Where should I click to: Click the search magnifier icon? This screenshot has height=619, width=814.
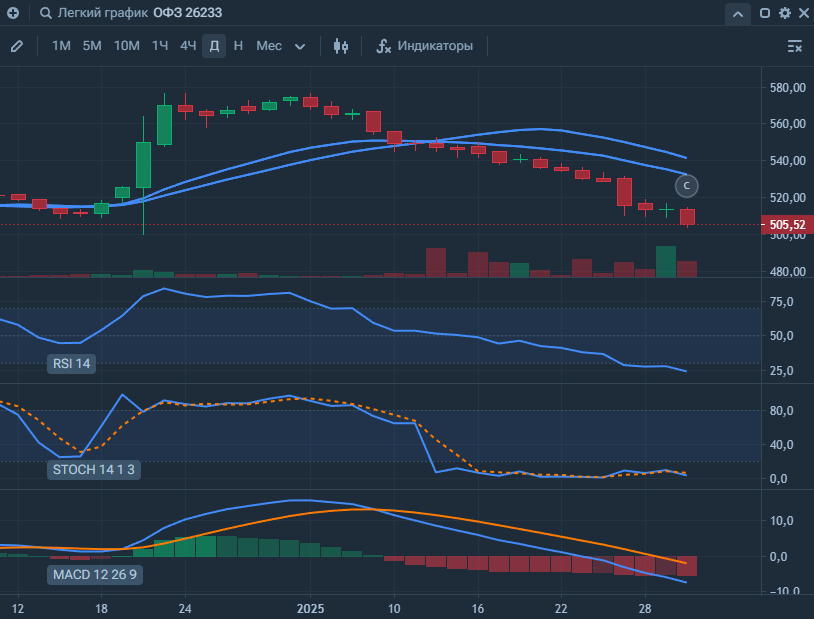click(46, 14)
